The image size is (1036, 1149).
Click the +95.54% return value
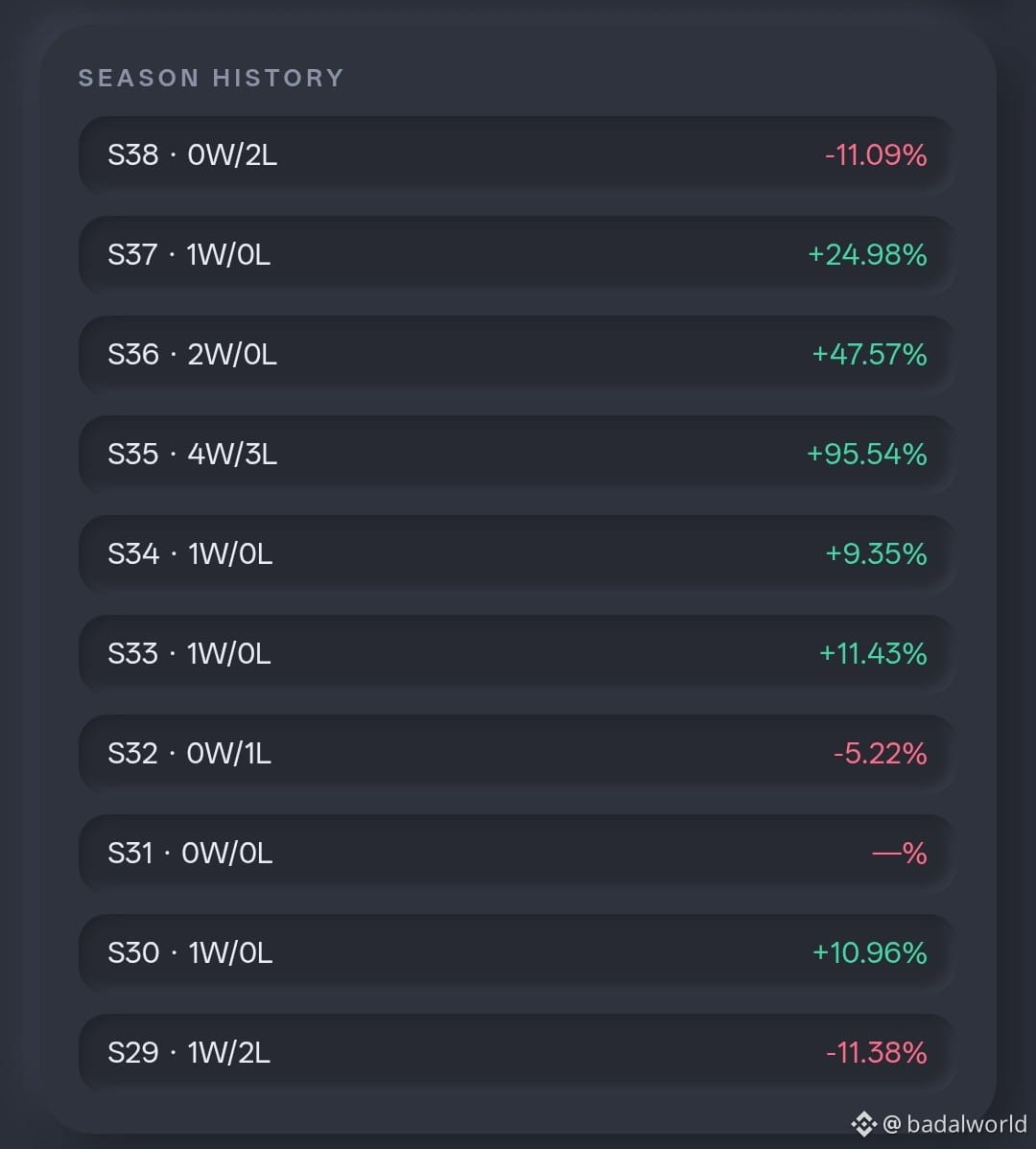[x=867, y=455]
